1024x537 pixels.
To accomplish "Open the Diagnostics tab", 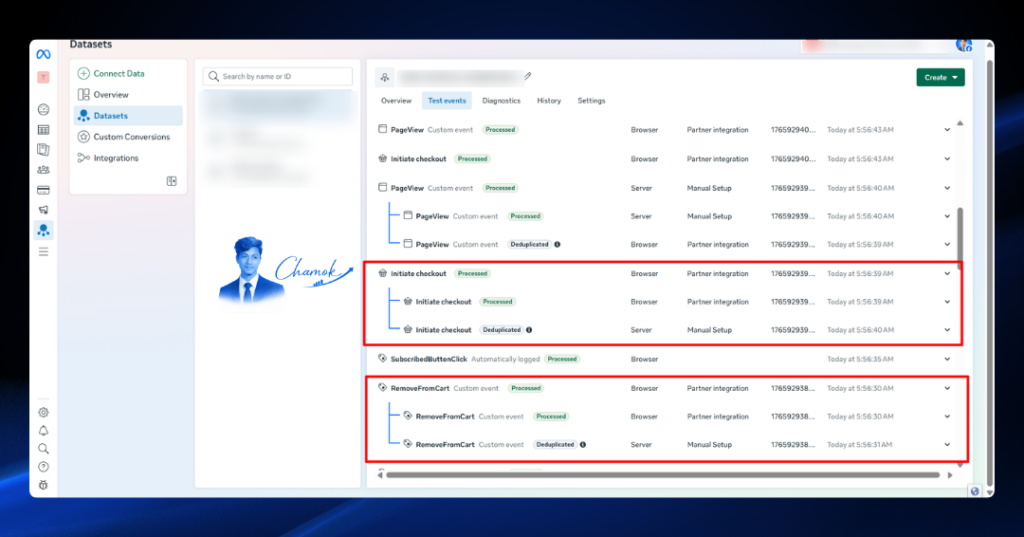I will click(501, 101).
